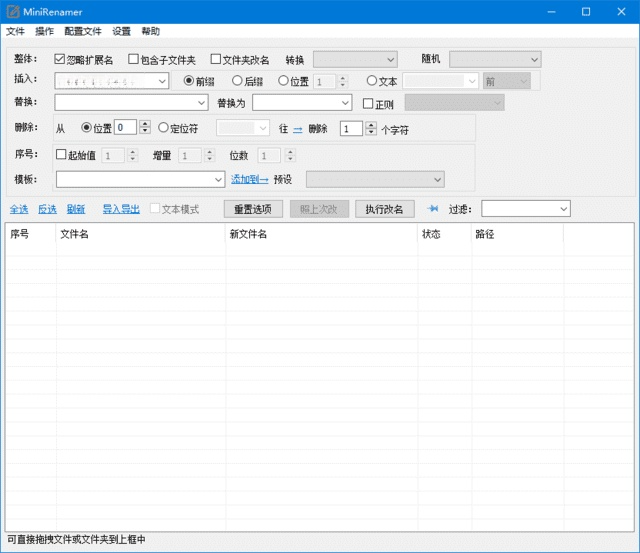This screenshot has width=640, height=553.
Task: Click the 序号 column header
Action: coord(31,234)
